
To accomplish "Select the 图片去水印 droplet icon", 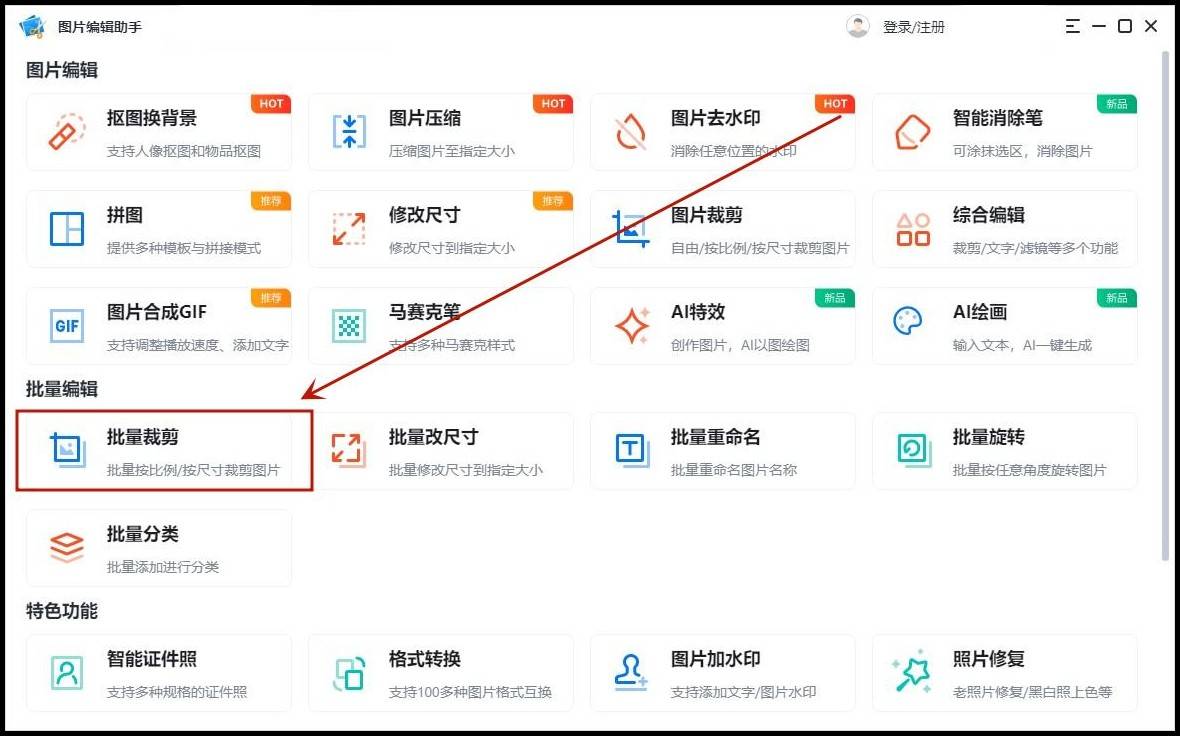I will click(x=631, y=132).
